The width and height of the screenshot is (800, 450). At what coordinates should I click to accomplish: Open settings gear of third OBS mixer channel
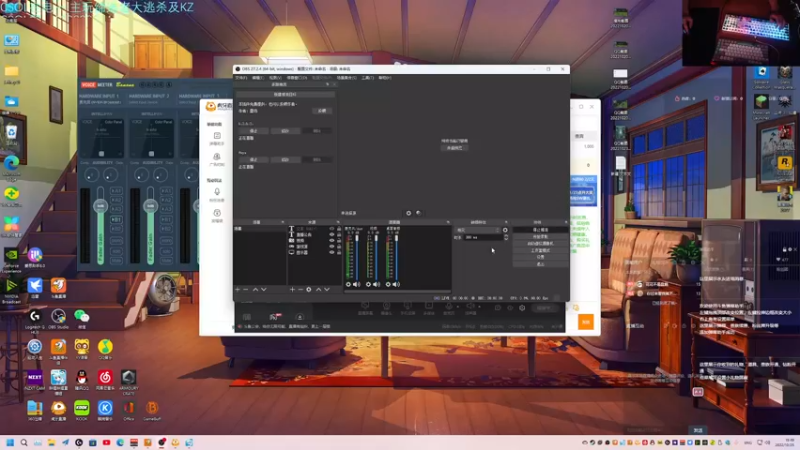tap(388, 284)
